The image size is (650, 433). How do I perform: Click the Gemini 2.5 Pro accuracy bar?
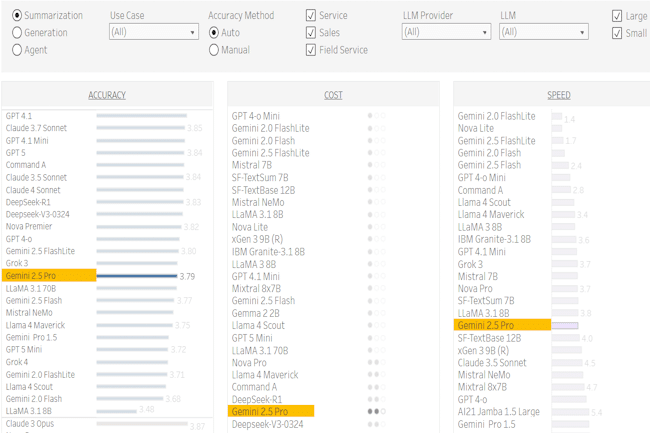(137, 276)
